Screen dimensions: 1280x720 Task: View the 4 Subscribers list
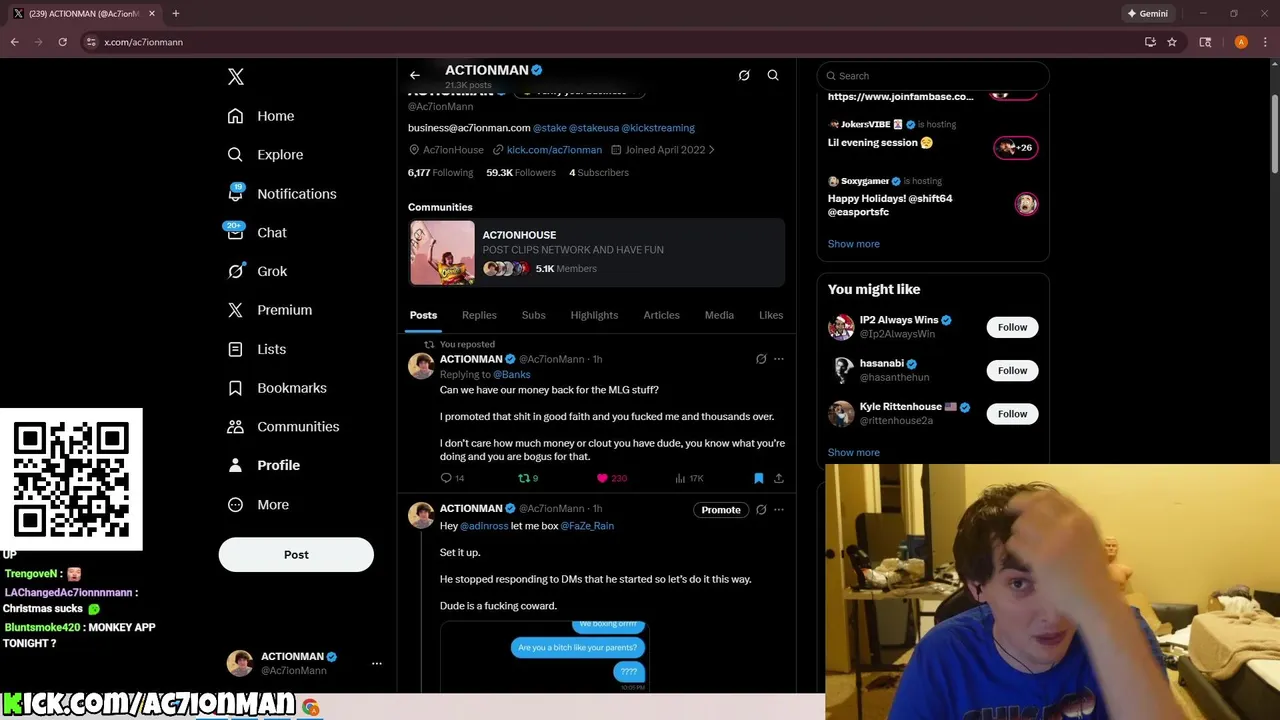[599, 173]
